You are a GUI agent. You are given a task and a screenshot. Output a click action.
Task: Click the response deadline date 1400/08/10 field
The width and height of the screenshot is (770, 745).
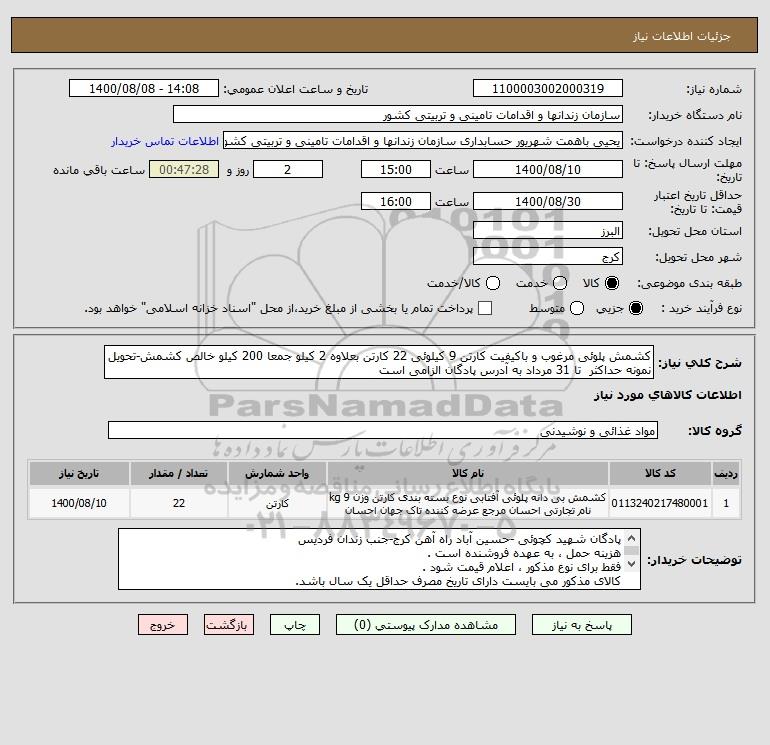[x=548, y=169]
